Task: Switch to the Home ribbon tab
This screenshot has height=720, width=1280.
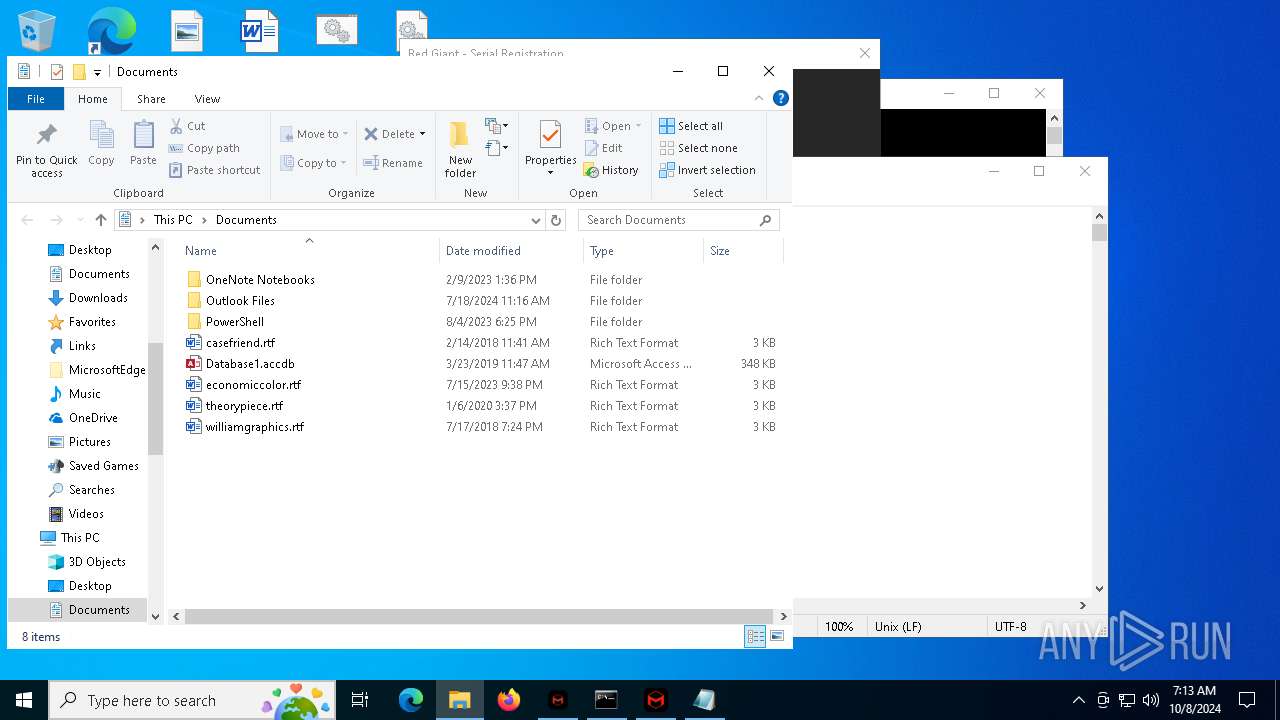Action: (x=93, y=99)
